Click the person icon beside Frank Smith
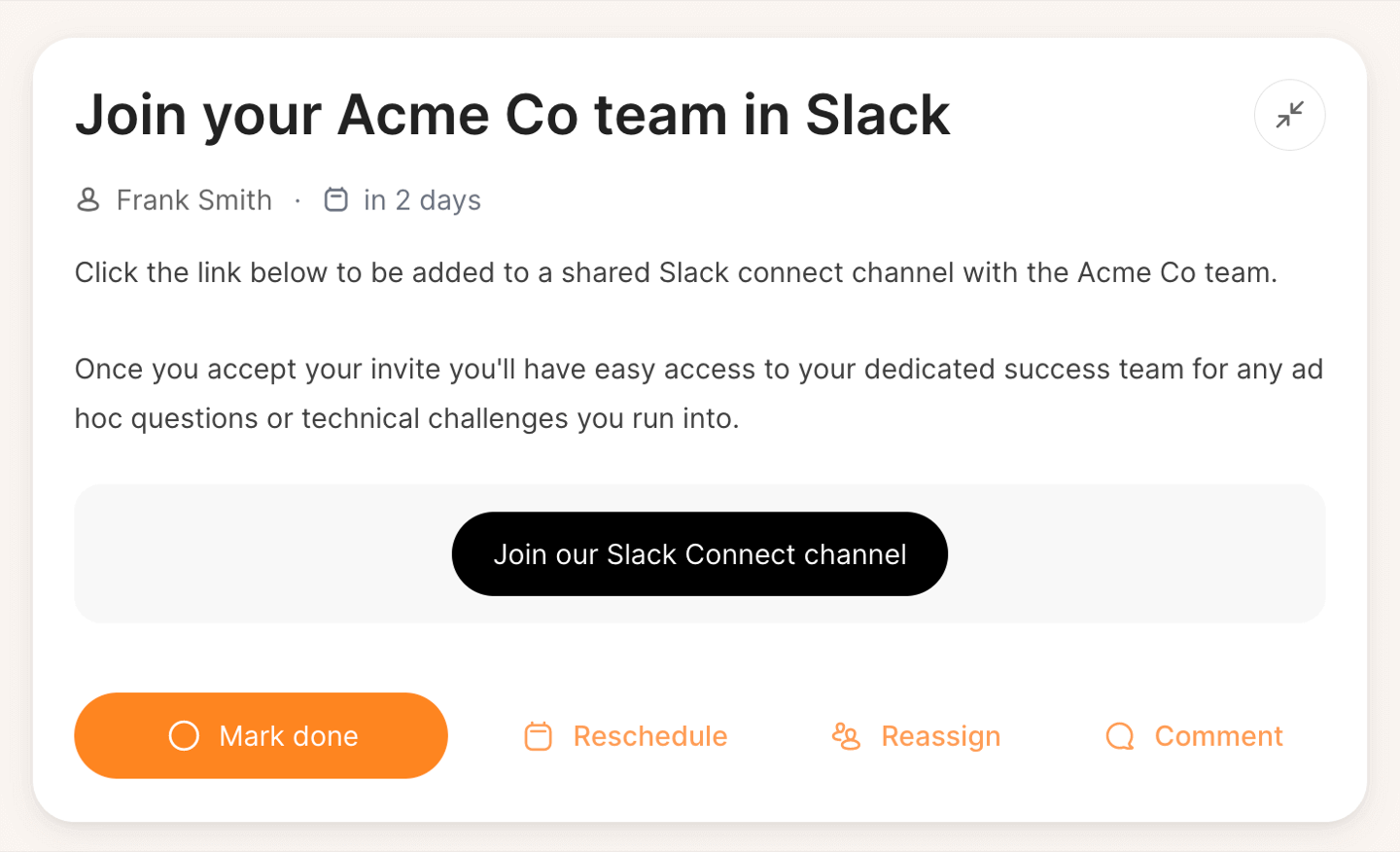Viewport: 1400px width, 852px height. [88, 200]
